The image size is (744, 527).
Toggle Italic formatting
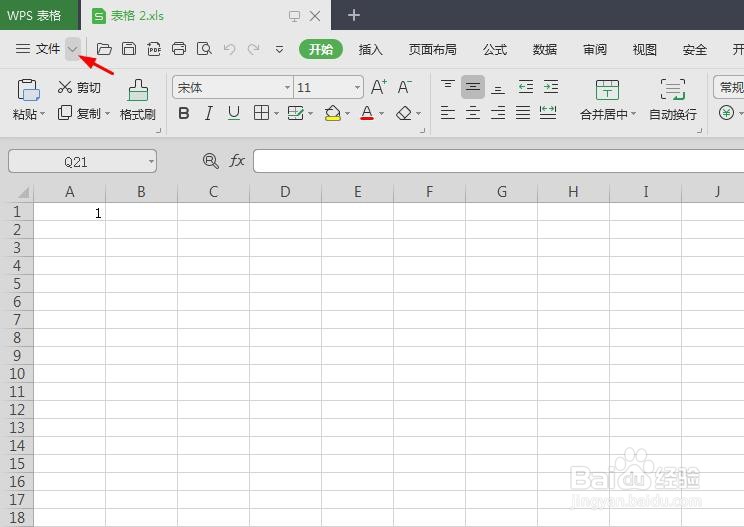(208, 113)
